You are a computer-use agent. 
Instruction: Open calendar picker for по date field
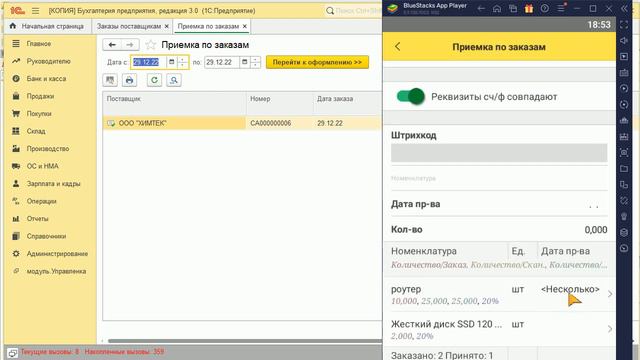244,62
